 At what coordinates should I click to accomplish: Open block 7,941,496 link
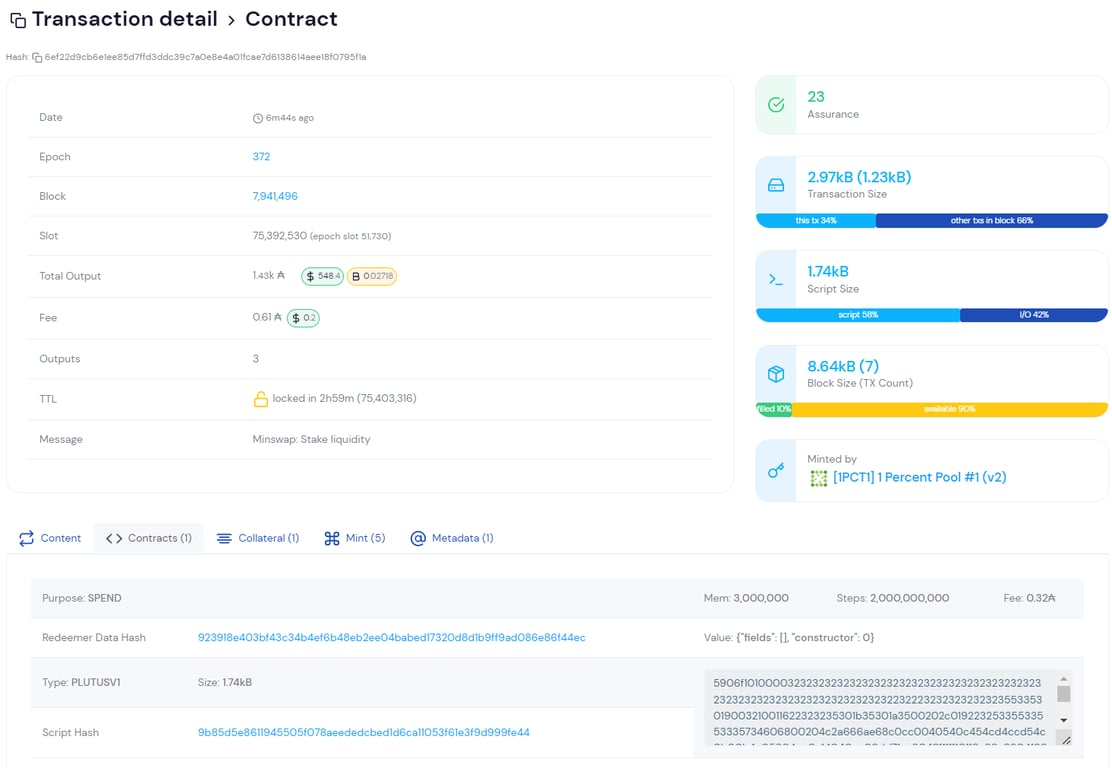272,196
